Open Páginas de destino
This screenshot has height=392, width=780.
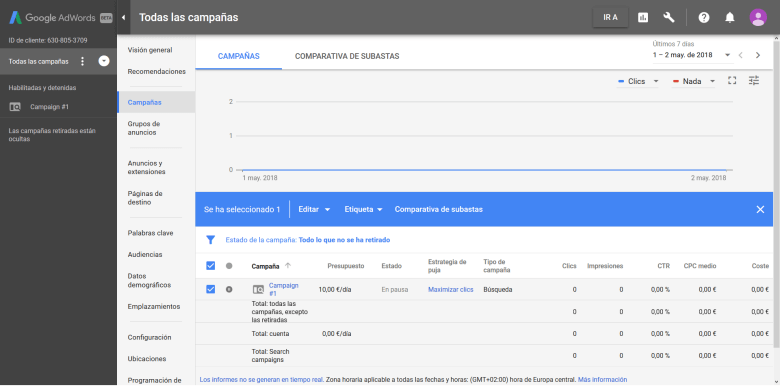pos(145,198)
